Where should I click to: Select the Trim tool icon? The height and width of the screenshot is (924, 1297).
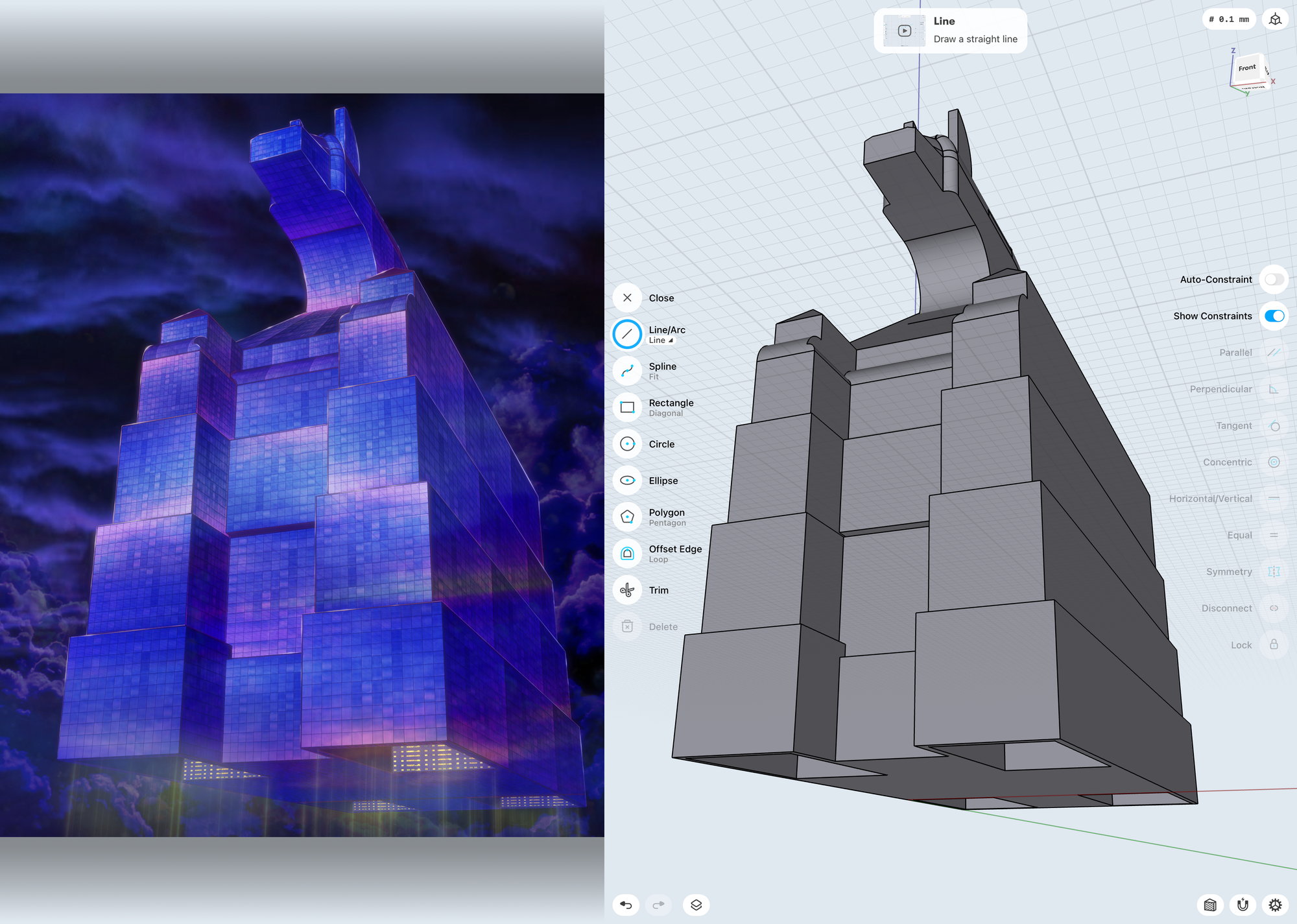[627, 590]
